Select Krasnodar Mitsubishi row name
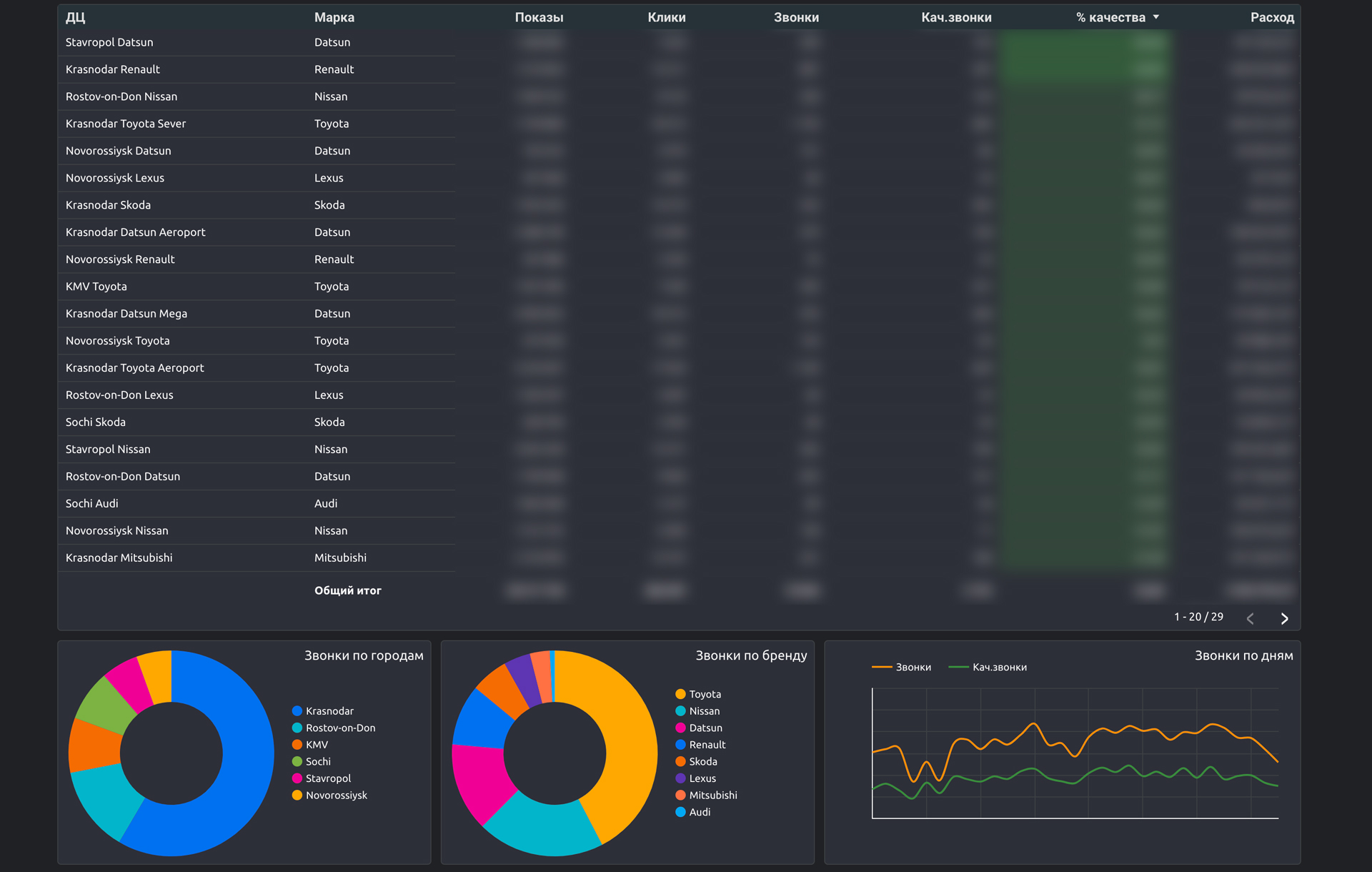 (x=119, y=558)
